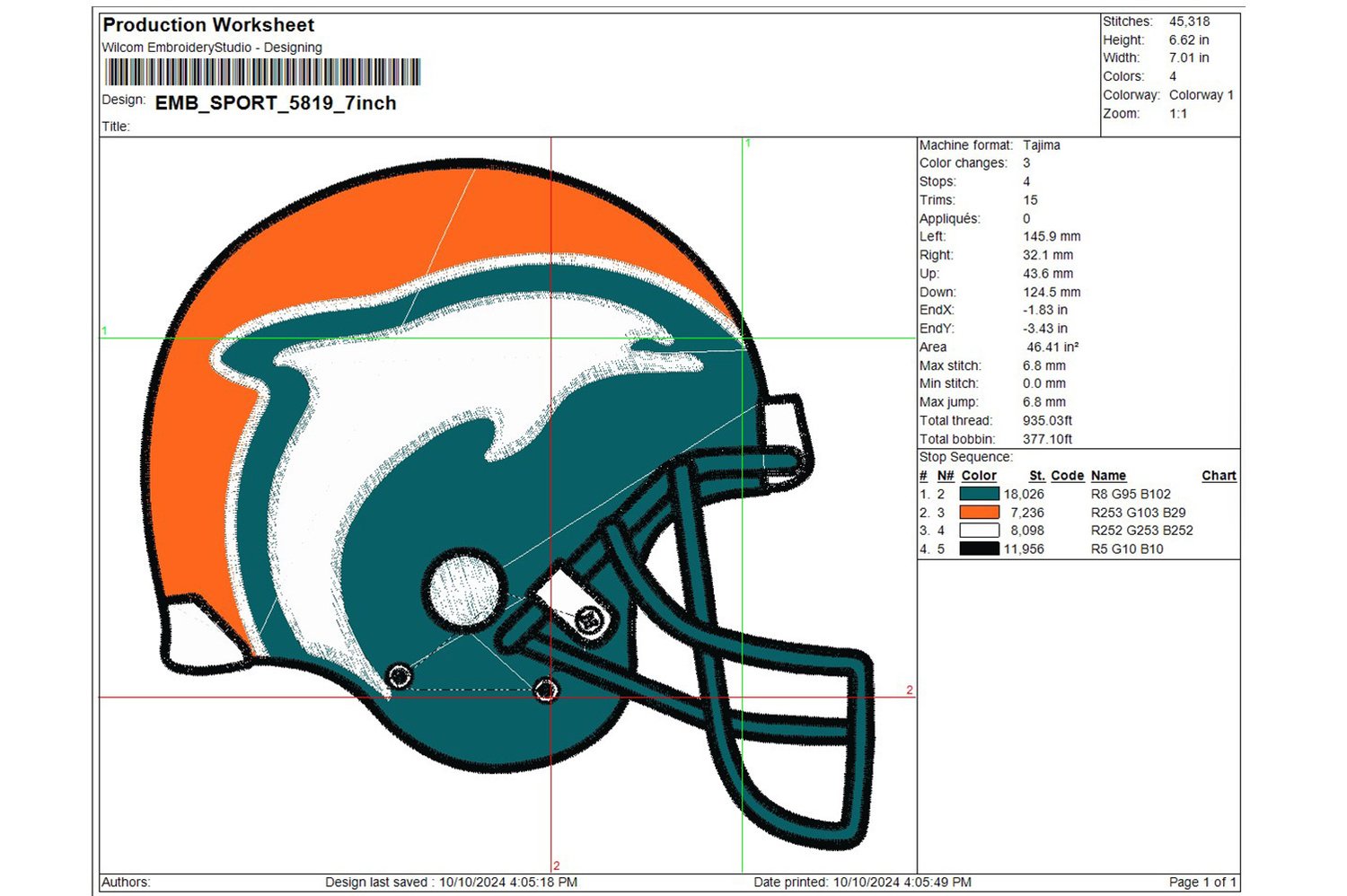
Task: Select the 'Appliqués:' label
Action: [950, 219]
